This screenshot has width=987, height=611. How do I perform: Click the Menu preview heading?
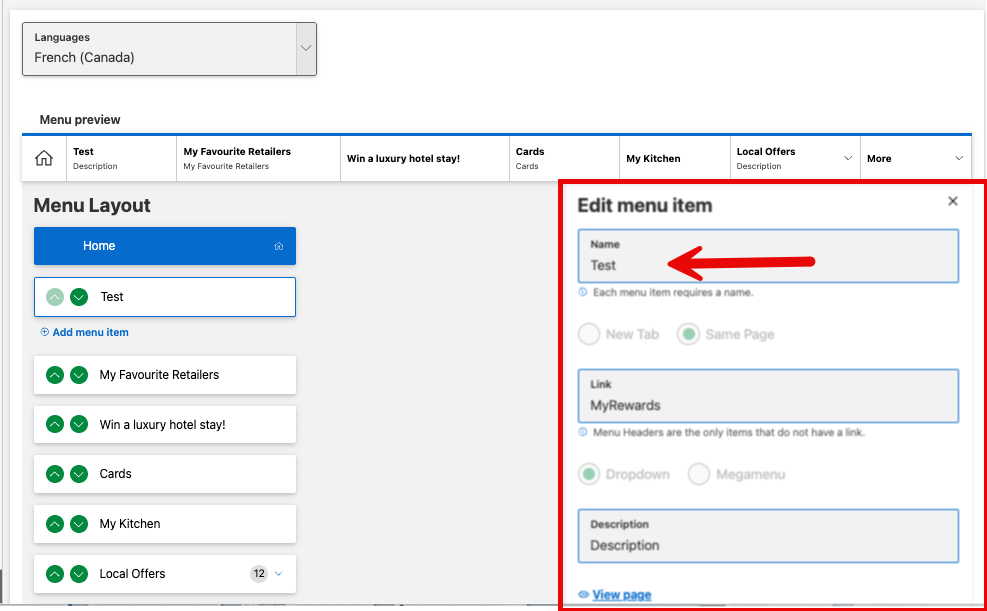click(x=80, y=120)
